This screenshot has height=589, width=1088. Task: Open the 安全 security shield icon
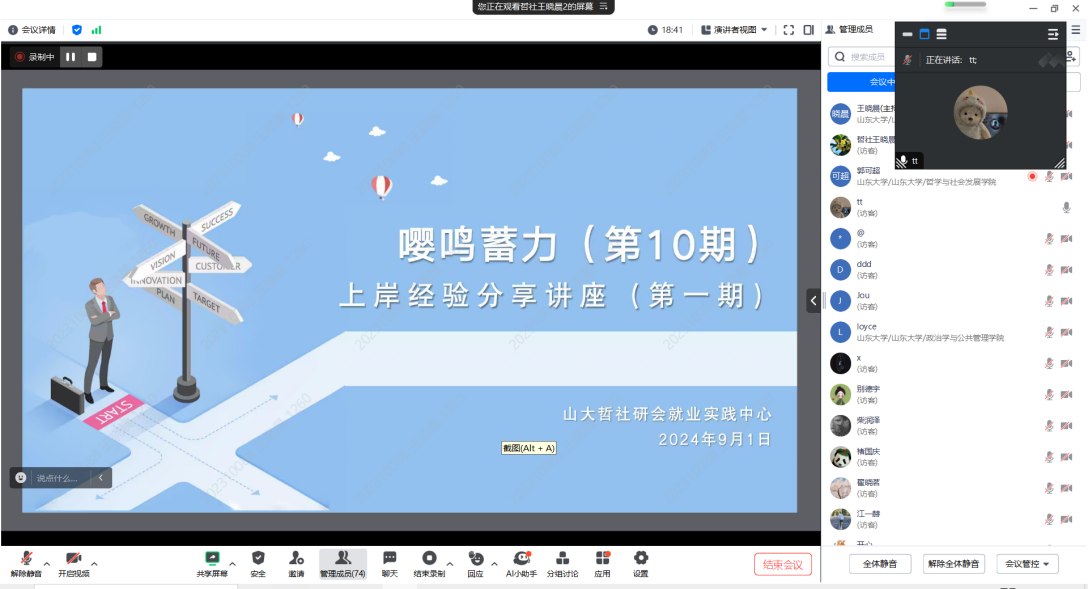pyautogui.click(x=258, y=563)
